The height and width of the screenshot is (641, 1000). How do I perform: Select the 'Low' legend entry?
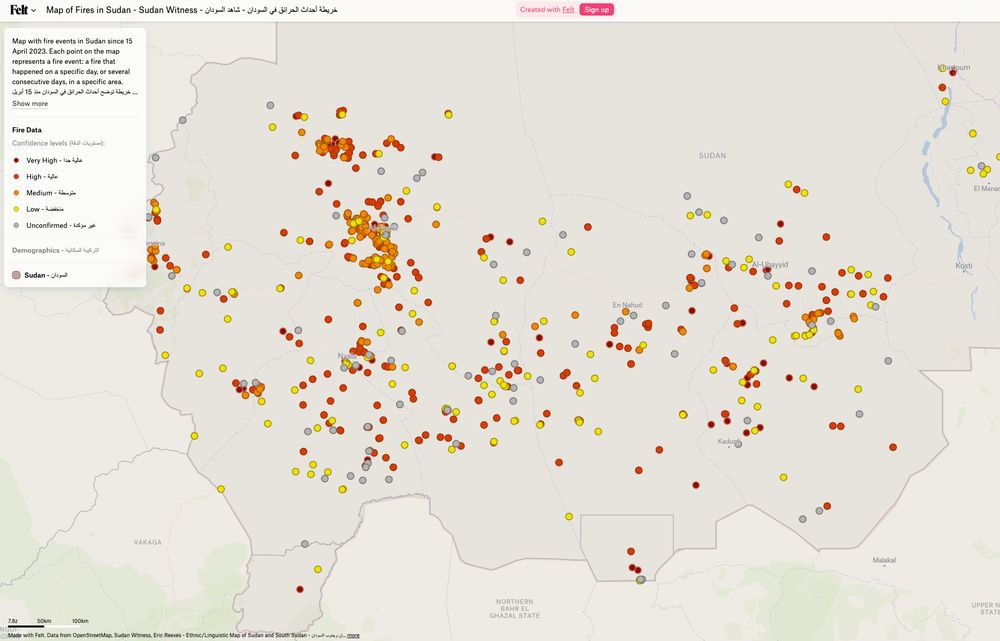(x=44, y=209)
